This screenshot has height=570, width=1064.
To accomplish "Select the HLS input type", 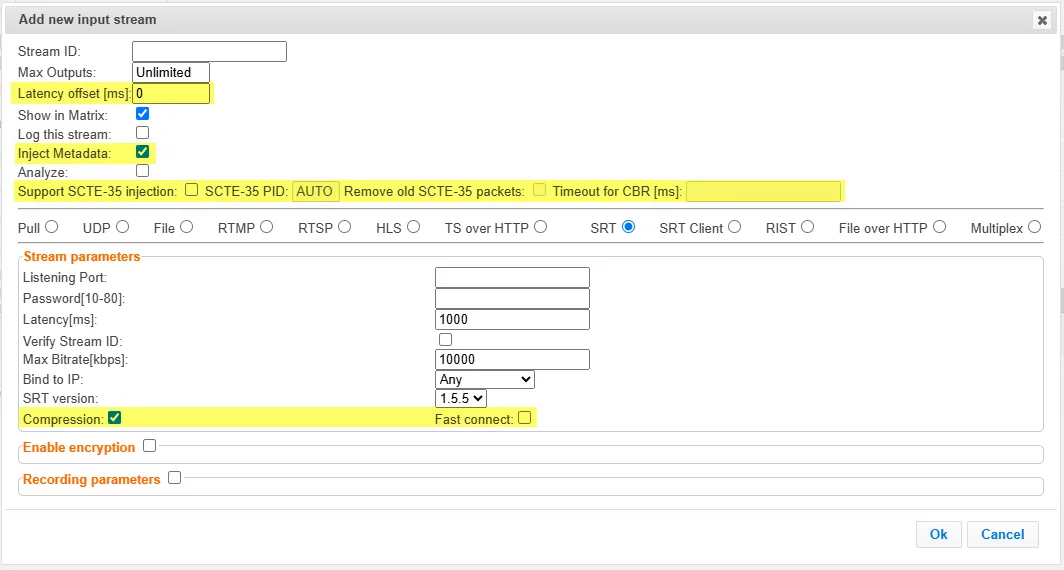I will (x=413, y=227).
